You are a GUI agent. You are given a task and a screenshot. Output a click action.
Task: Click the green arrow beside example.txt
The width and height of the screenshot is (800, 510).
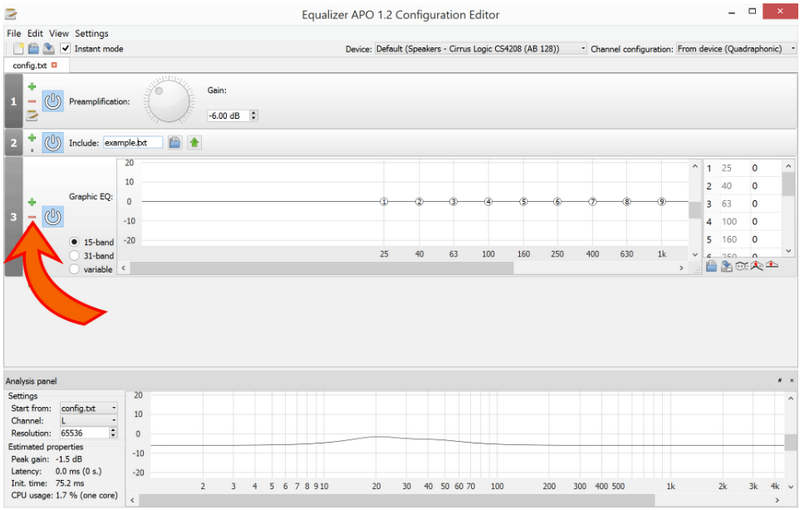[194, 143]
